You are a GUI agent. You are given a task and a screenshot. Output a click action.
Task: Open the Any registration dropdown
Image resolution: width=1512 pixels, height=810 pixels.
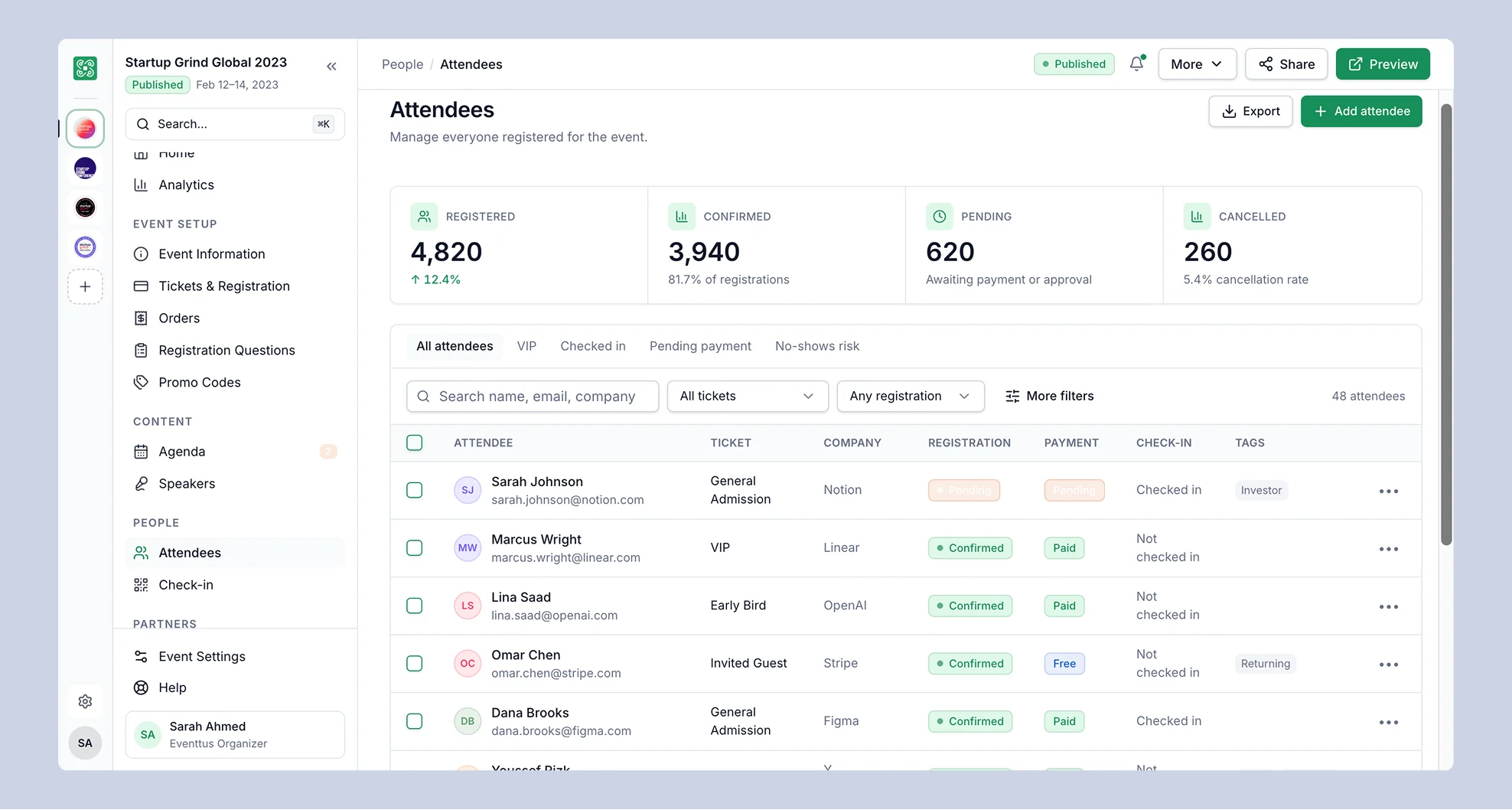click(911, 397)
